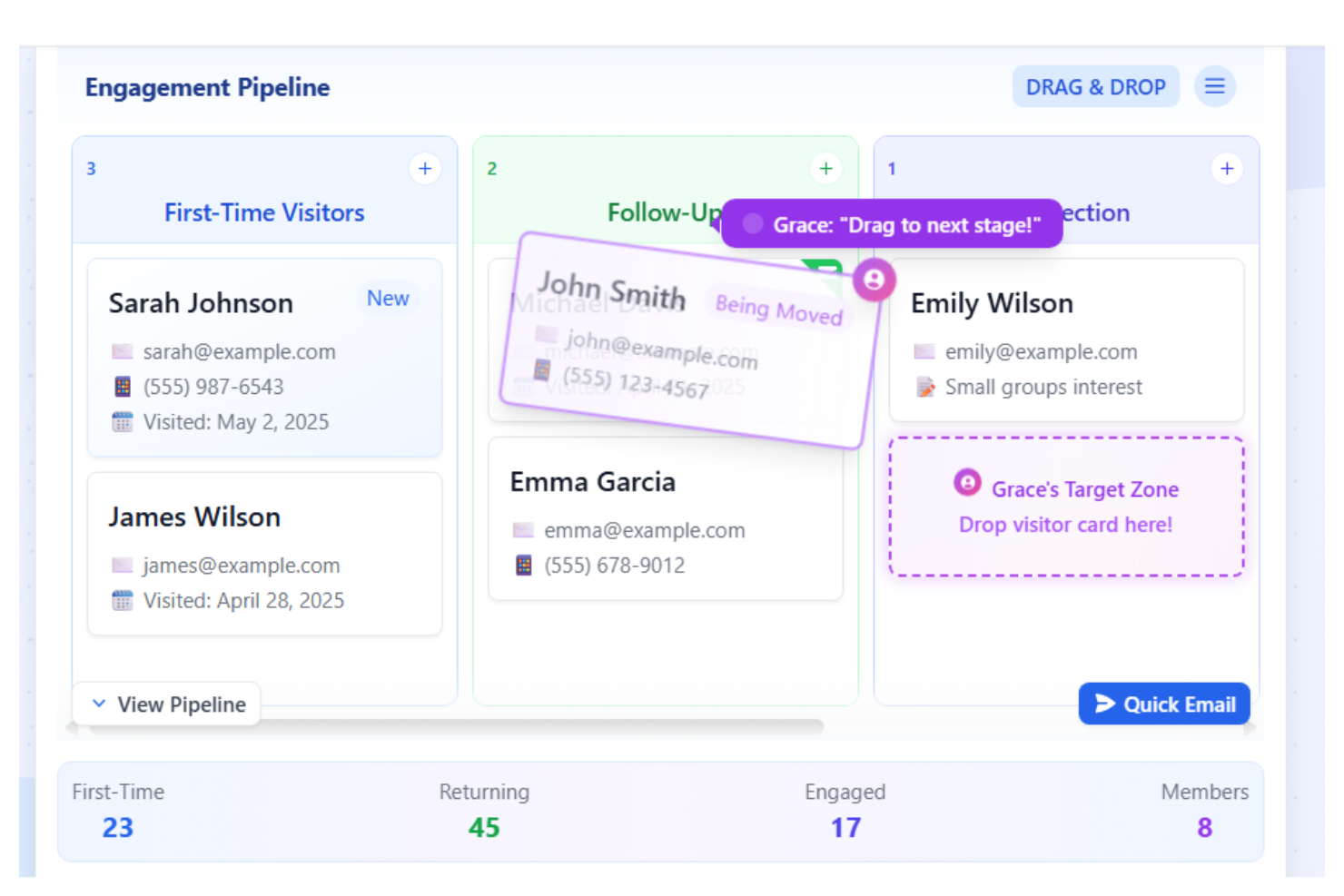Click the plus icon above First-Time Visitors
Image resolution: width=1344 pixels, height=896 pixels.
pyautogui.click(x=425, y=169)
